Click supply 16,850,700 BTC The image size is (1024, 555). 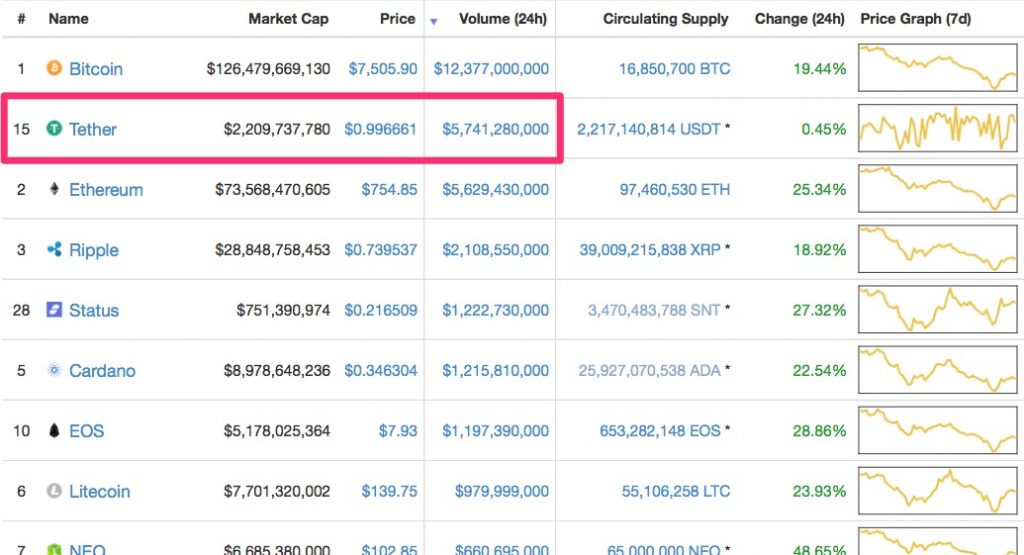click(x=675, y=69)
